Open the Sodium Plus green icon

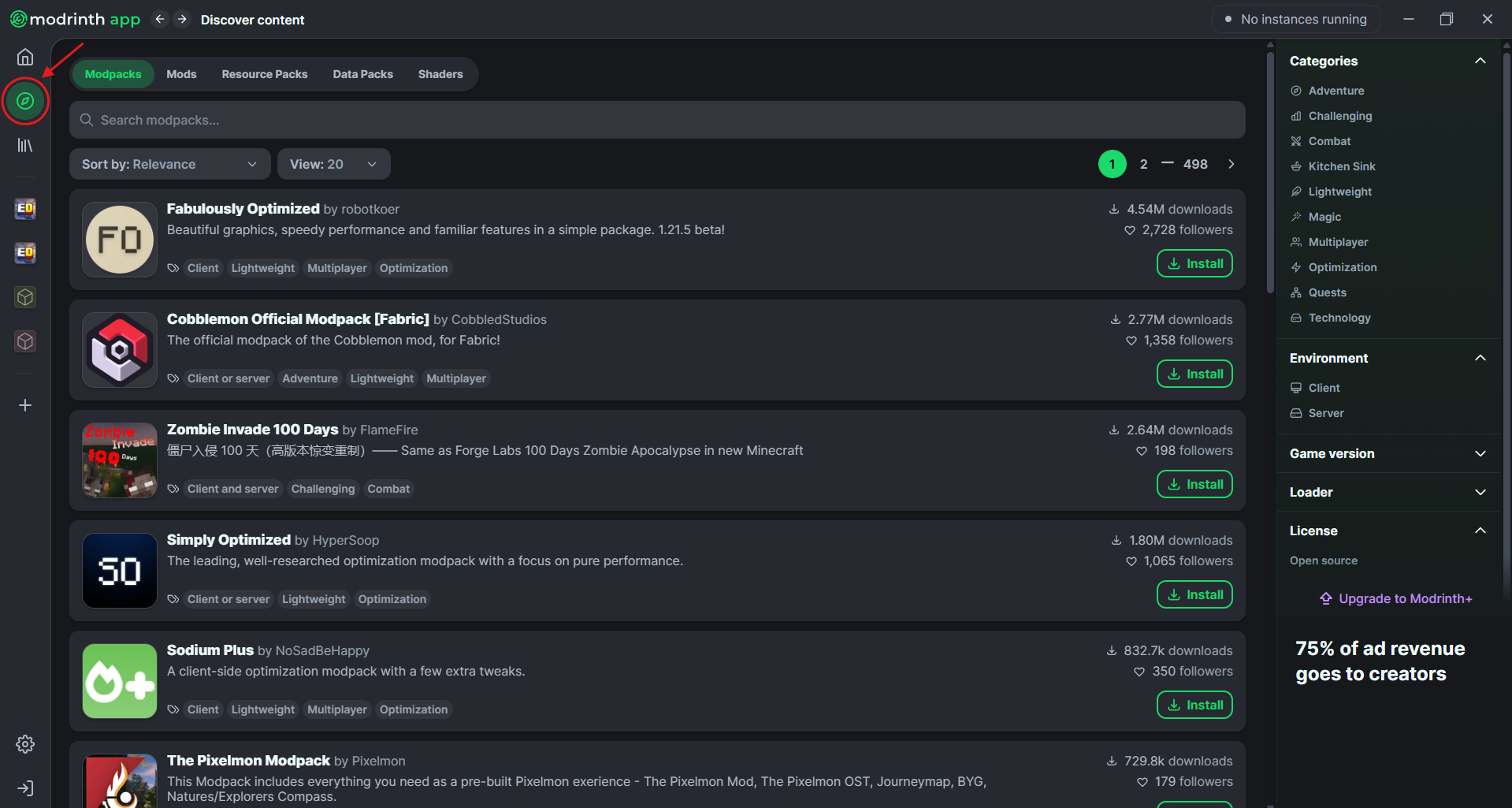coord(120,681)
